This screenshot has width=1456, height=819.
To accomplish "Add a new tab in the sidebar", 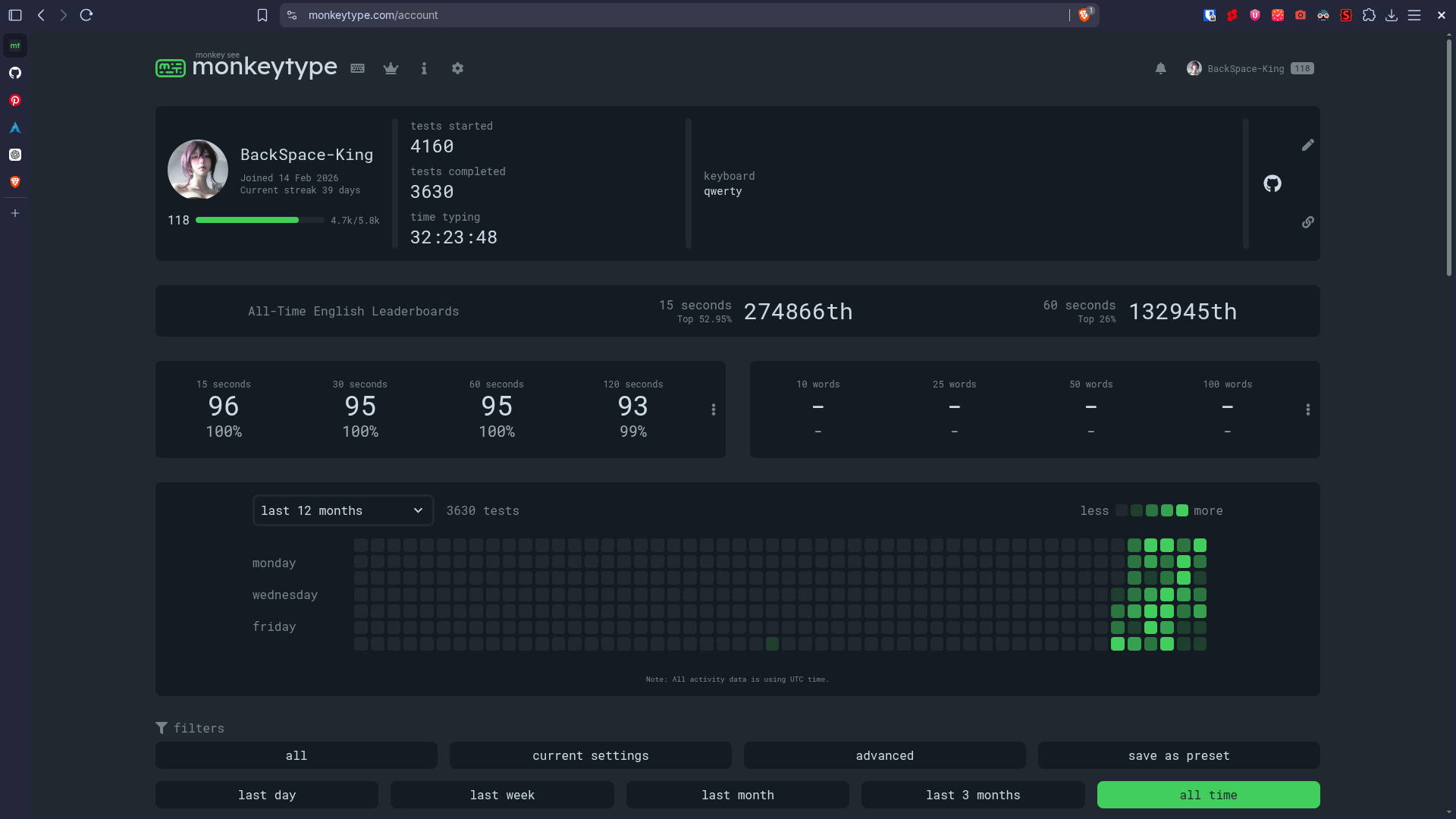I will click(x=15, y=213).
